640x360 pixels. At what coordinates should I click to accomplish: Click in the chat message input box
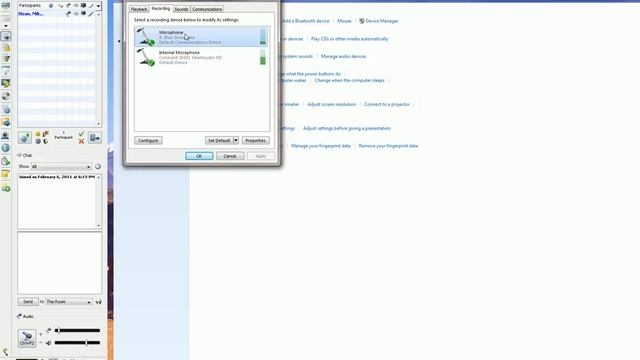click(60, 263)
